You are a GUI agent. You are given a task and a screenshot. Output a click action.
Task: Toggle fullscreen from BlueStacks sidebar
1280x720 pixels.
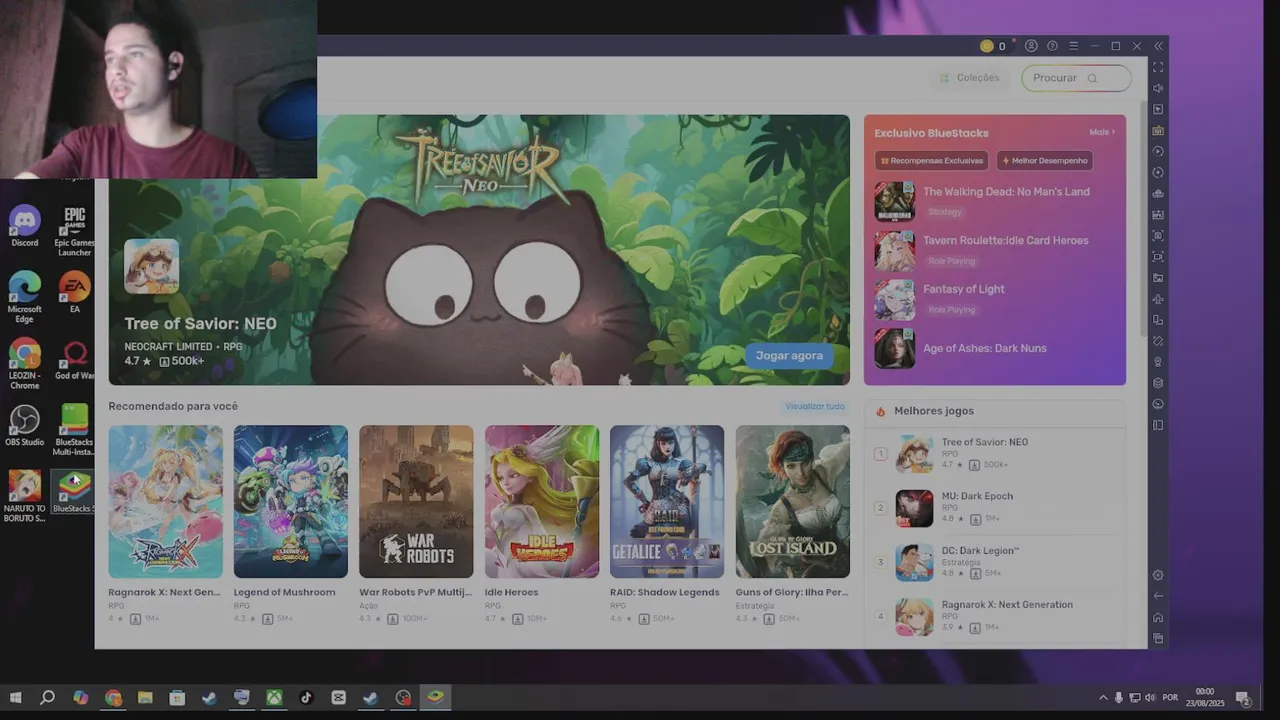pos(1158,67)
